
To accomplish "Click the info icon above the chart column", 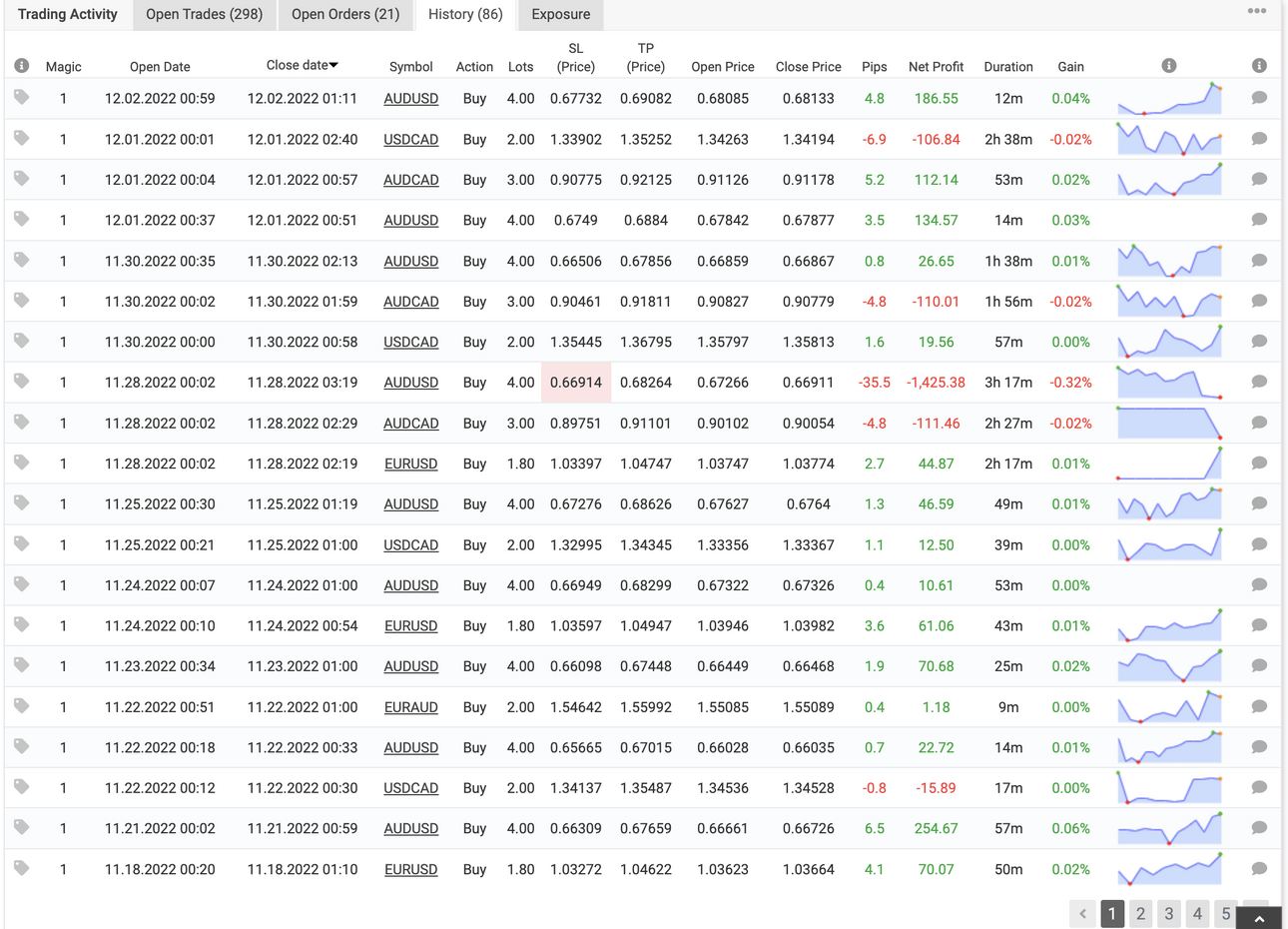I will click(1169, 66).
